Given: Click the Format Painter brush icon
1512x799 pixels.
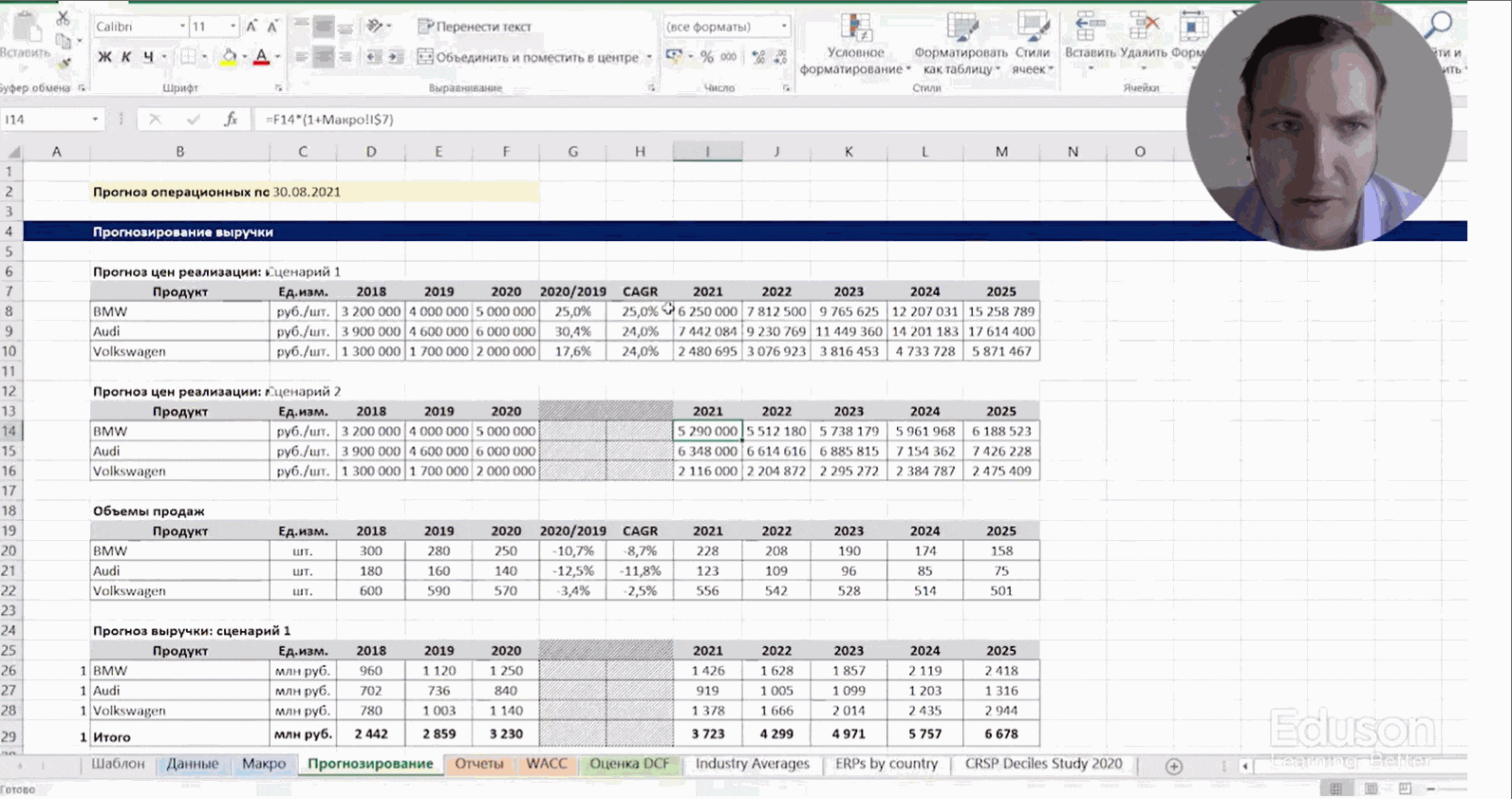Looking at the screenshot, I should click(x=65, y=64).
